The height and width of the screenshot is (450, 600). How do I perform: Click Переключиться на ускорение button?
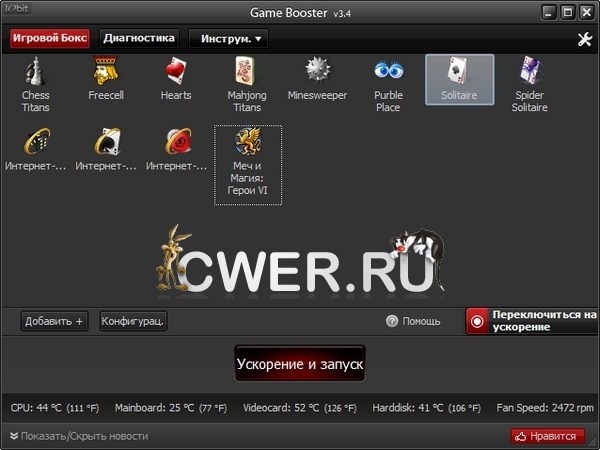[533, 321]
